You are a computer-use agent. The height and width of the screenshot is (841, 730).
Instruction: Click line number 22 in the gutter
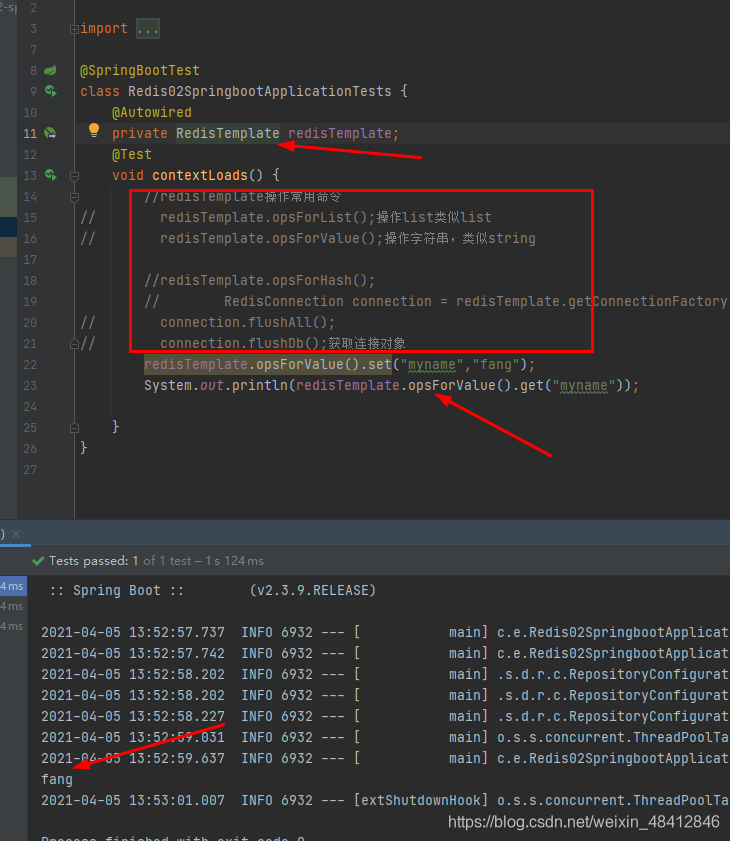click(30, 365)
